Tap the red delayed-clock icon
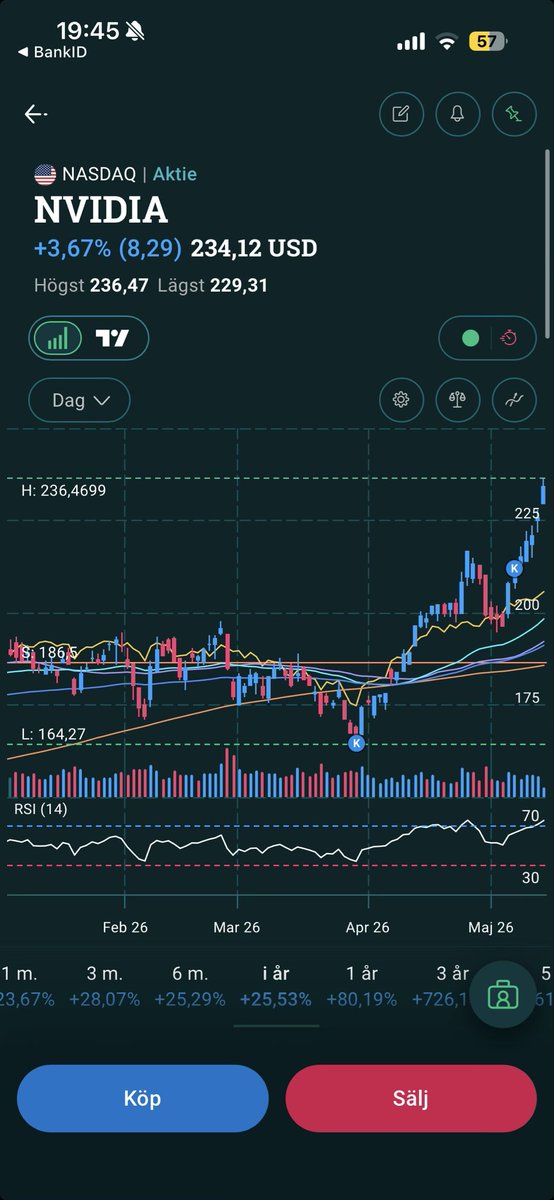Image resolution: width=554 pixels, height=1200 pixels. click(509, 338)
